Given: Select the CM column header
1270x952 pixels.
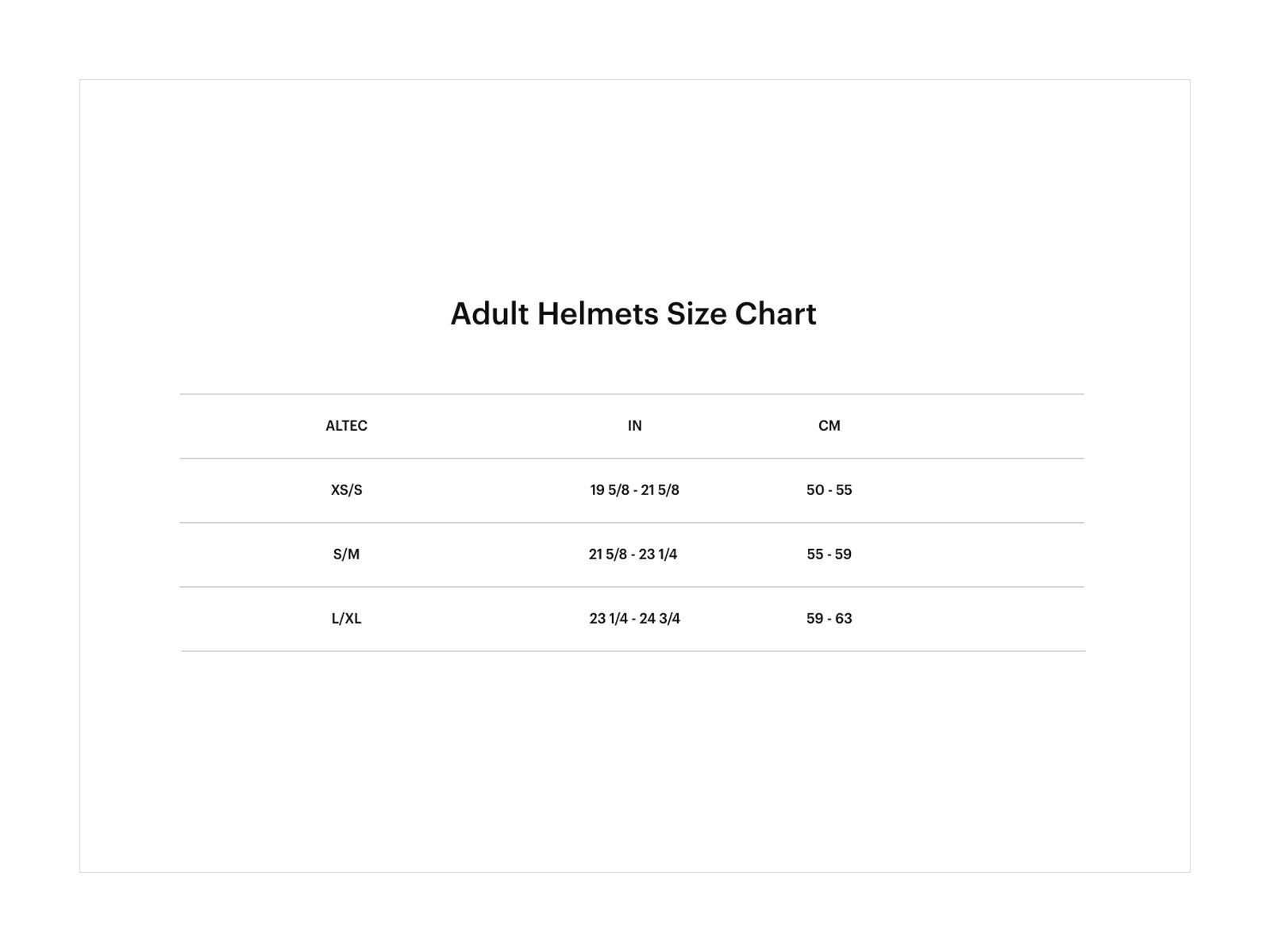Looking at the screenshot, I should pos(829,426).
